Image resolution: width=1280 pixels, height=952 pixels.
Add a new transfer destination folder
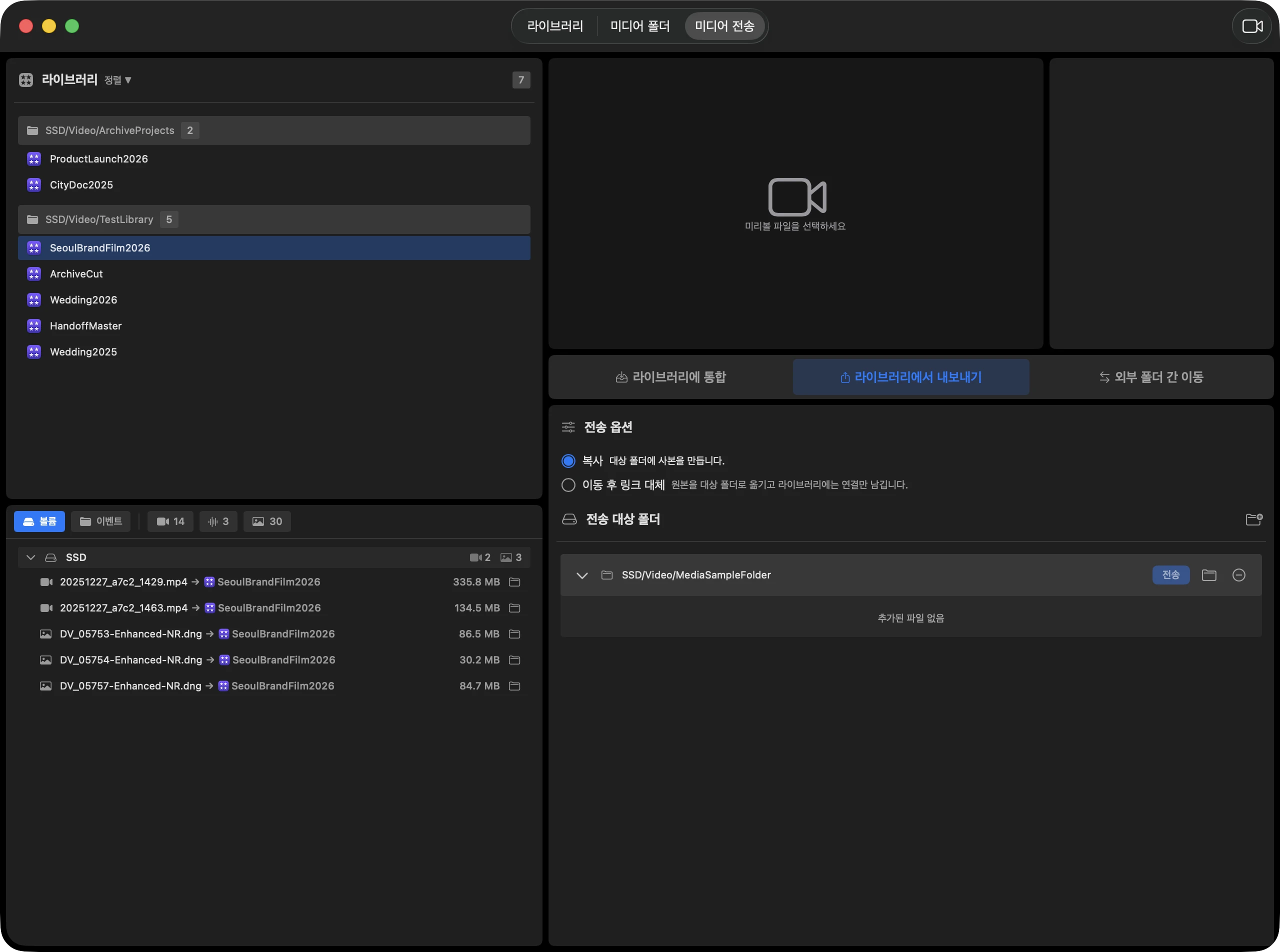pyautogui.click(x=1254, y=519)
